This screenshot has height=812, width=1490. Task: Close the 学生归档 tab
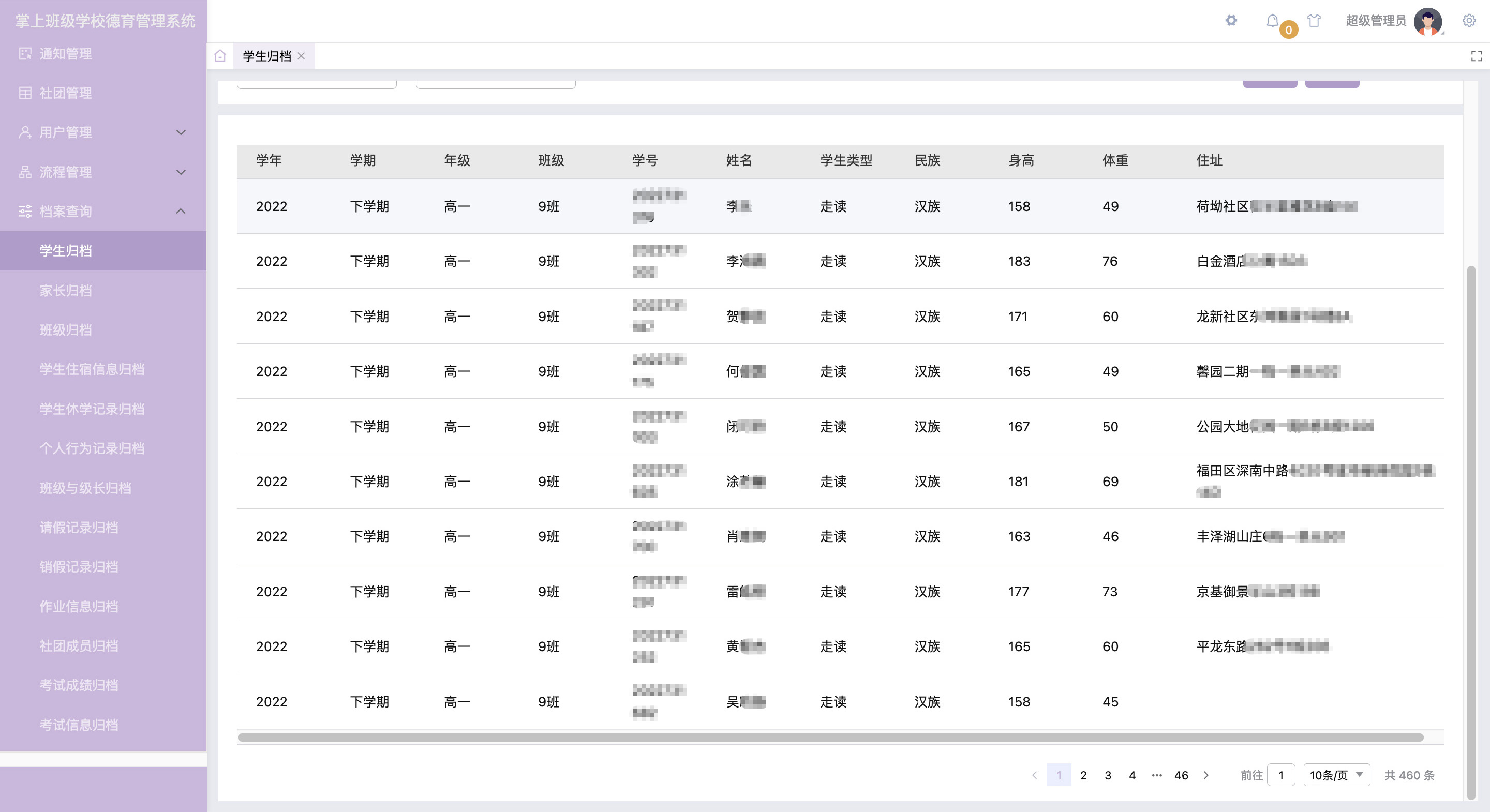301,56
